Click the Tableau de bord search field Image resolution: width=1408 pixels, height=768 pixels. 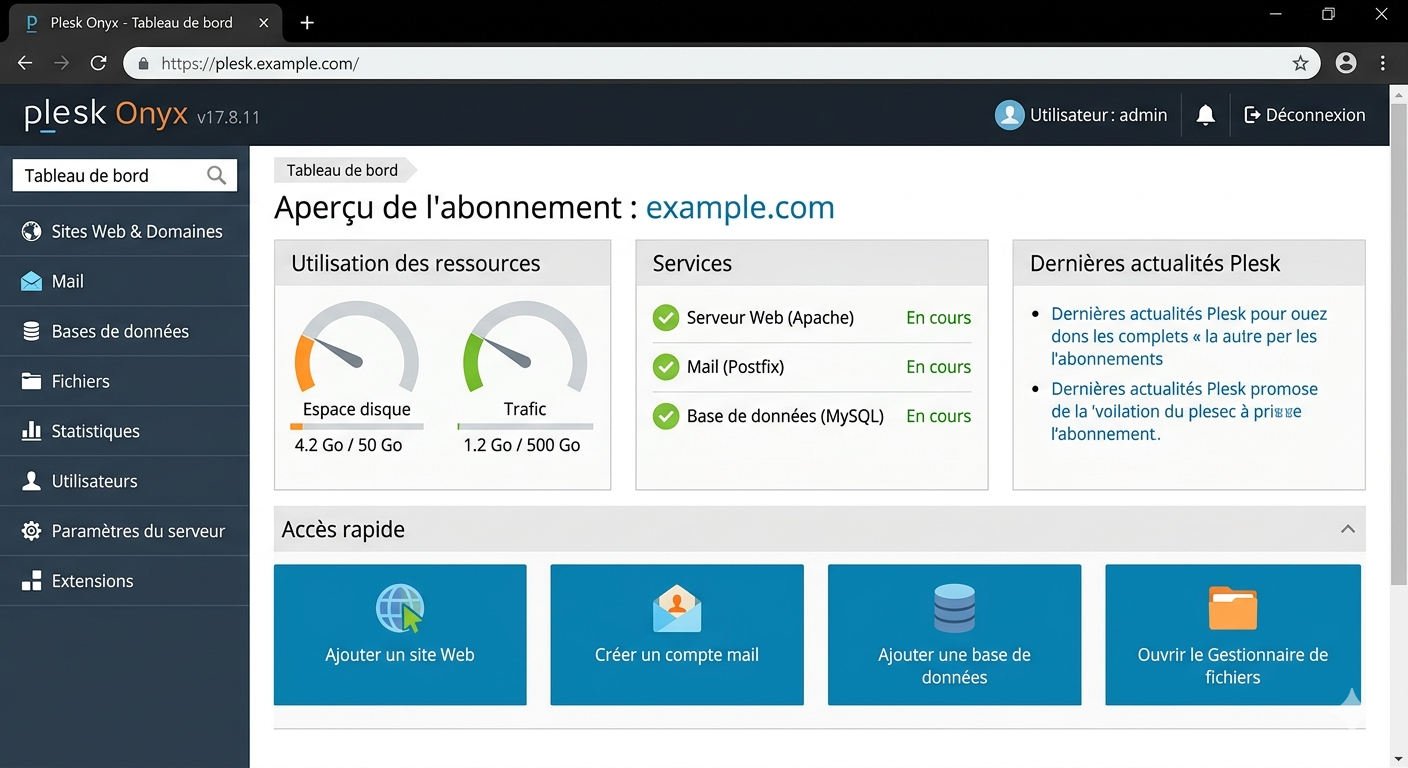click(x=110, y=176)
